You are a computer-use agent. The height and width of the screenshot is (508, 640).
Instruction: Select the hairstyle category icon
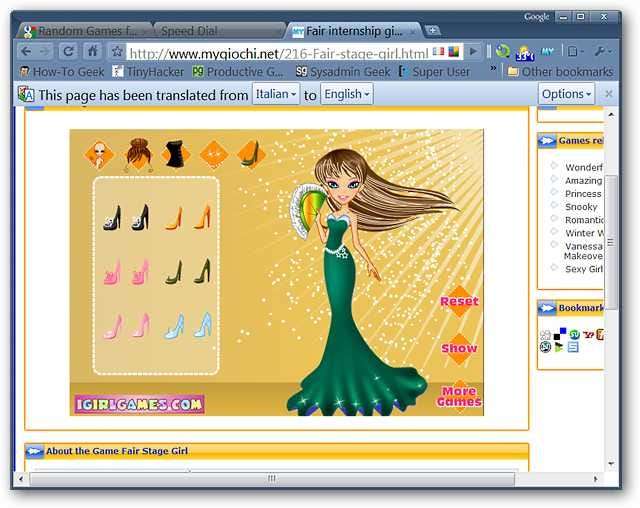[x=139, y=155]
